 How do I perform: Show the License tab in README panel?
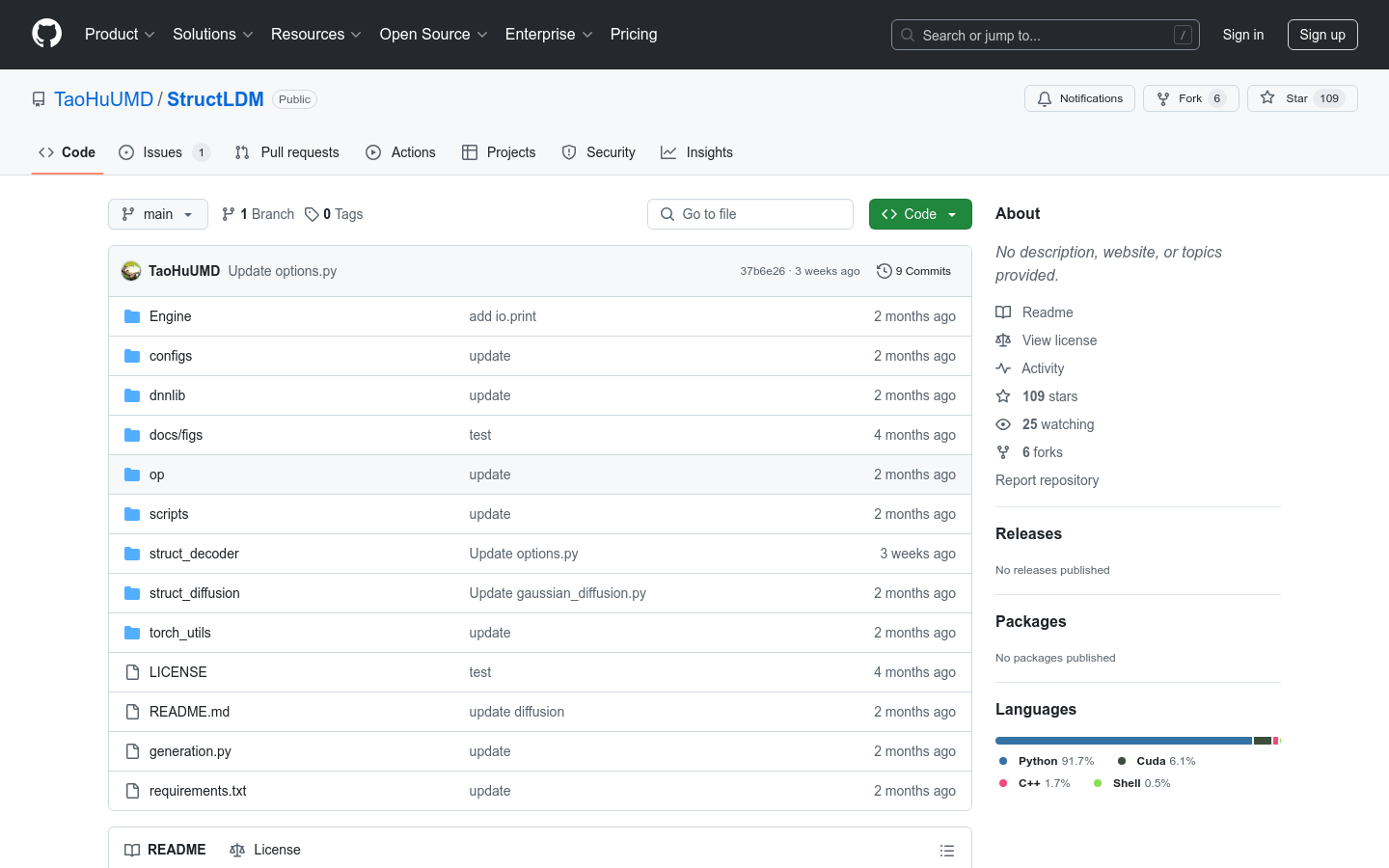point(265,850)
